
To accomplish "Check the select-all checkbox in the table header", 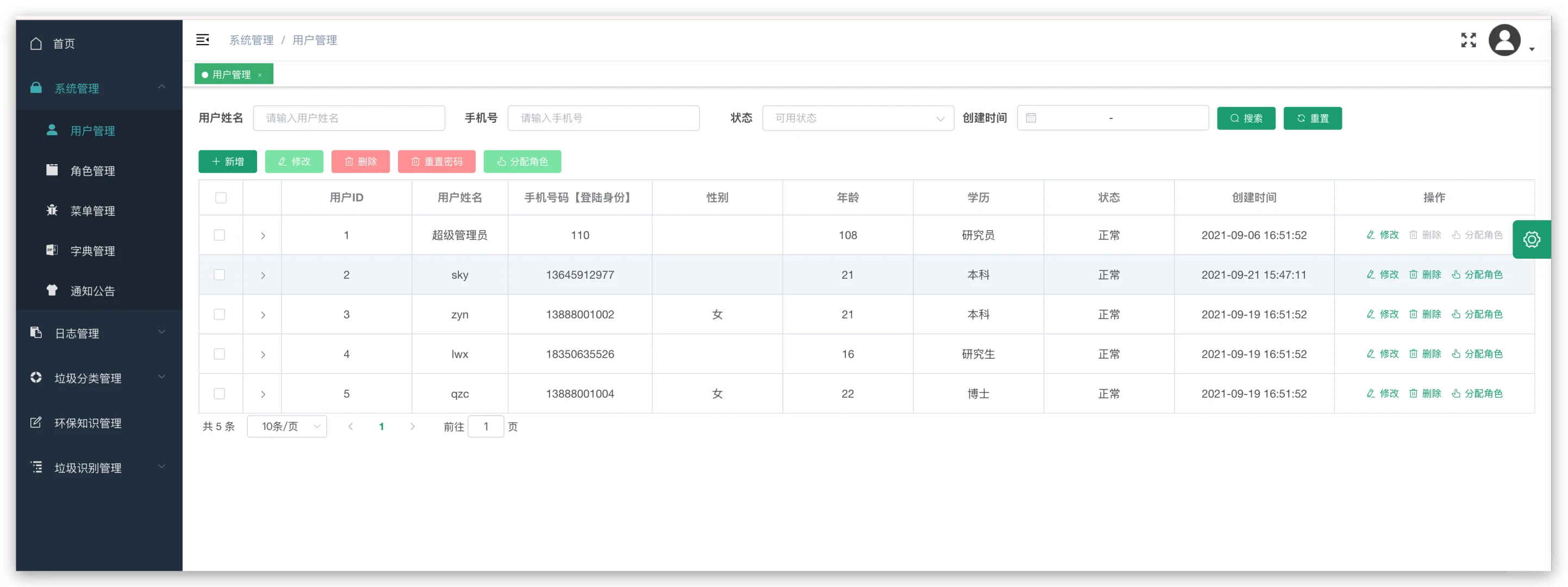I will (x=220, y=198).
